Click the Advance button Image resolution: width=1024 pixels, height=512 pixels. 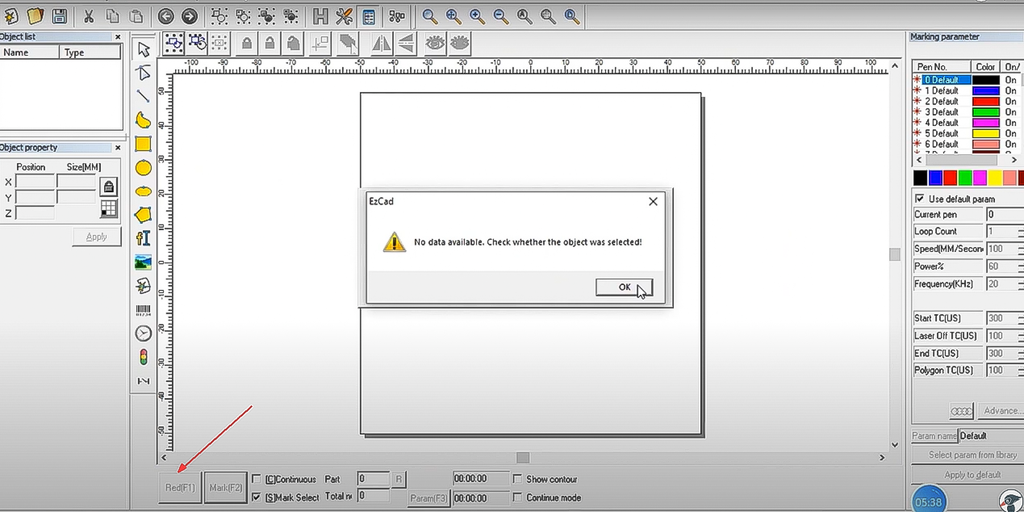(x=1001, y=411)
